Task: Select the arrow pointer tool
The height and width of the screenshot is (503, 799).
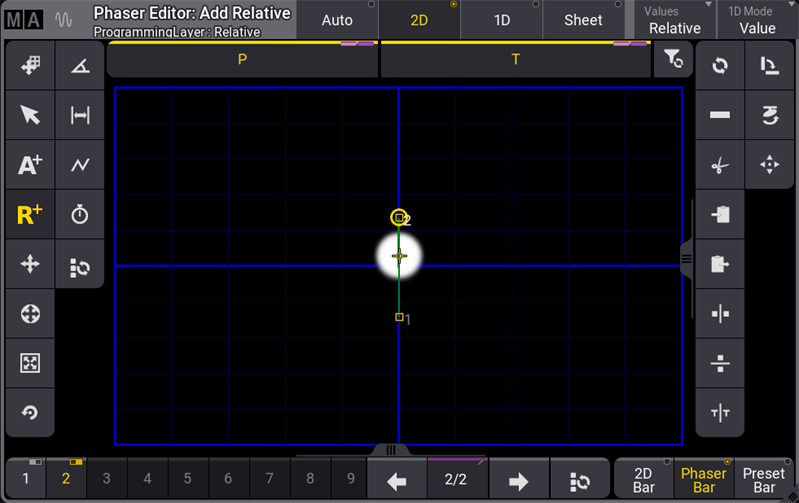Action: (x=30, y=115)
